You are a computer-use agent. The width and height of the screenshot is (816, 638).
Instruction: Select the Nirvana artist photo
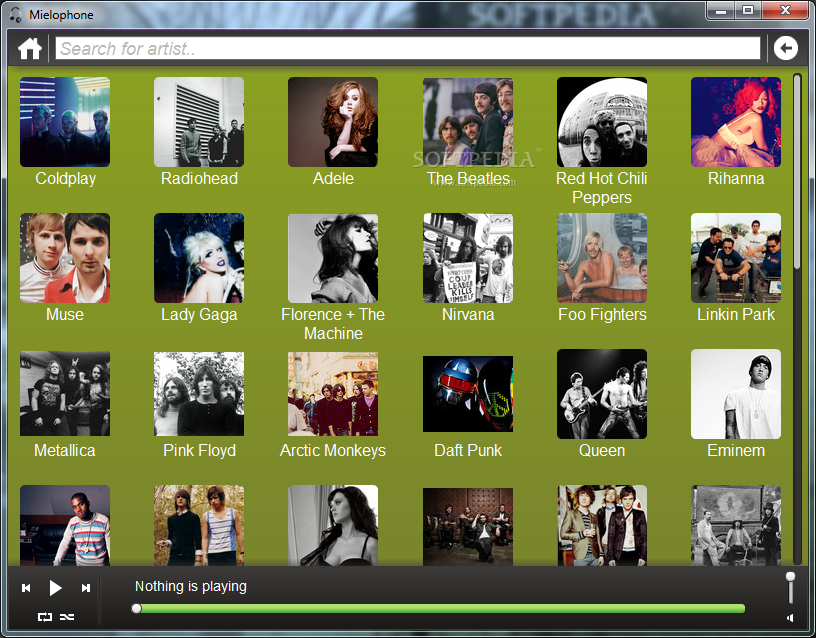pos(468,258)
